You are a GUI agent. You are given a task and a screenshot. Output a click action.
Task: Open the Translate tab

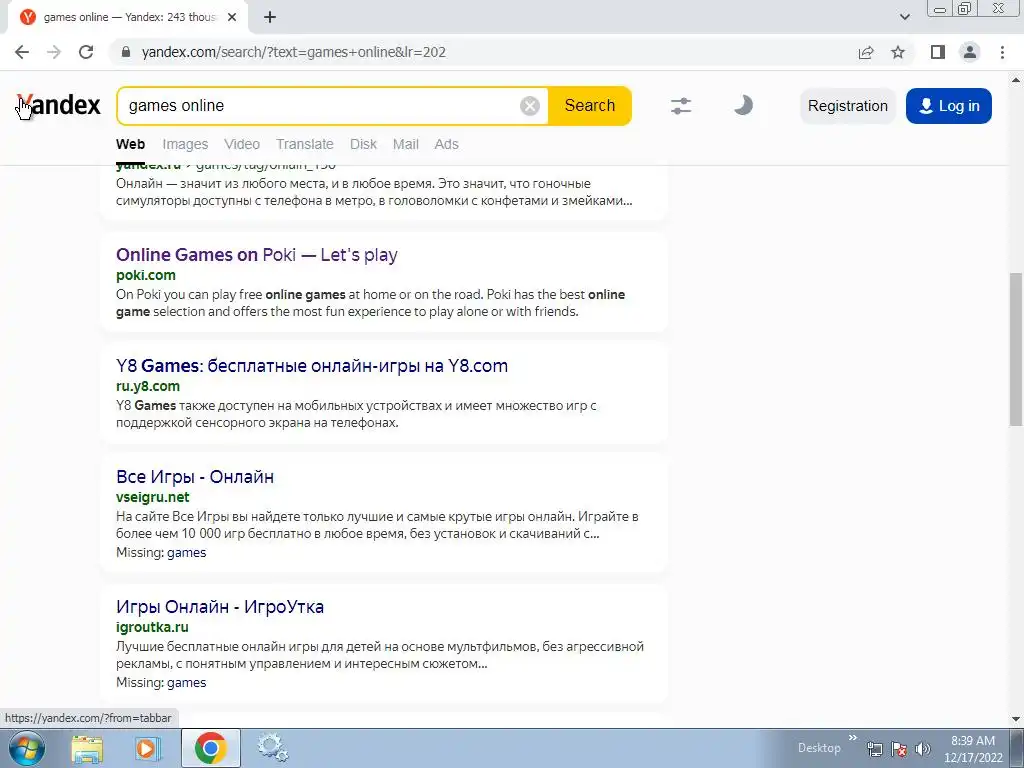point(304,144)
